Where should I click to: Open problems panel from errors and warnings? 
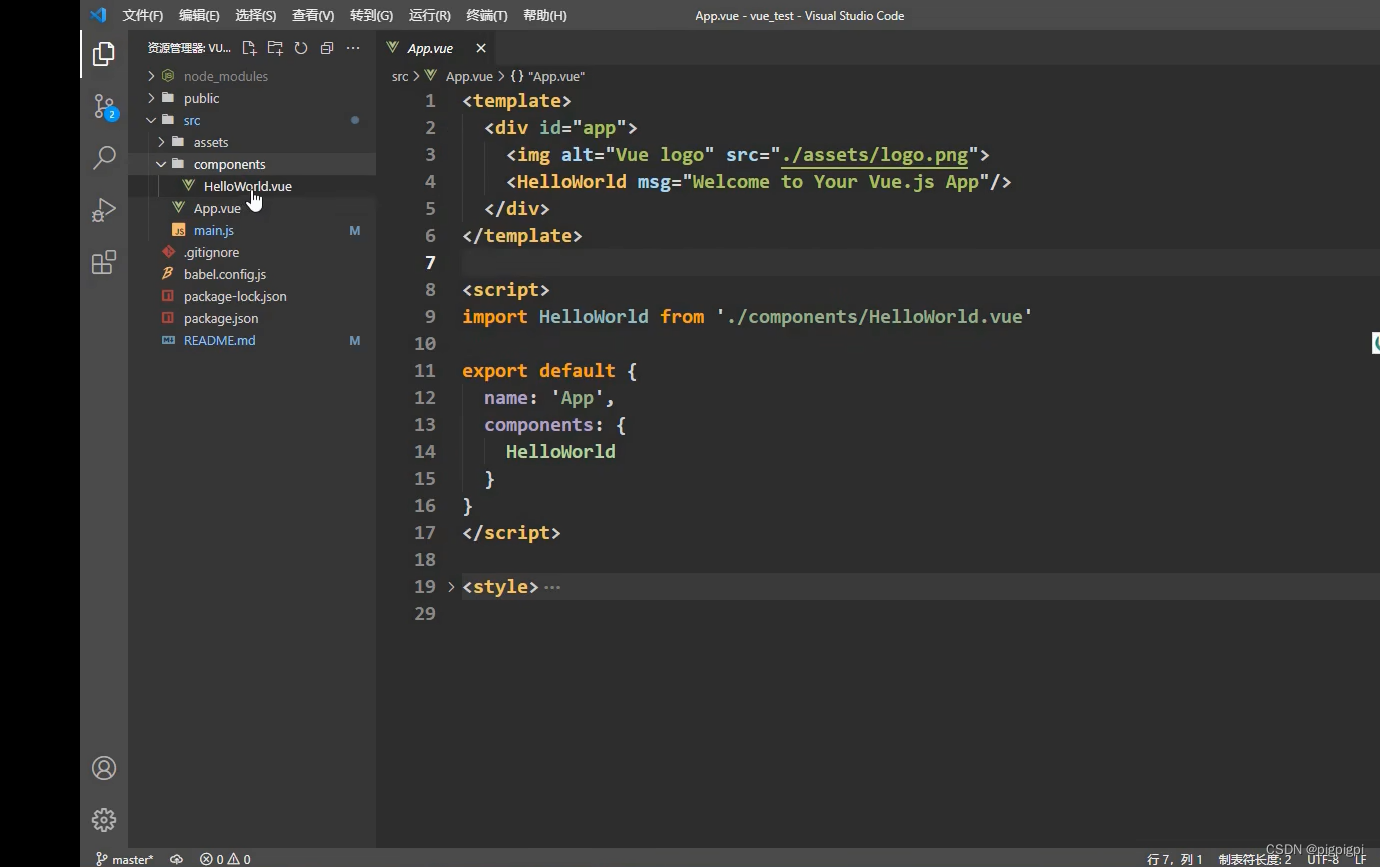coord(225,859)
